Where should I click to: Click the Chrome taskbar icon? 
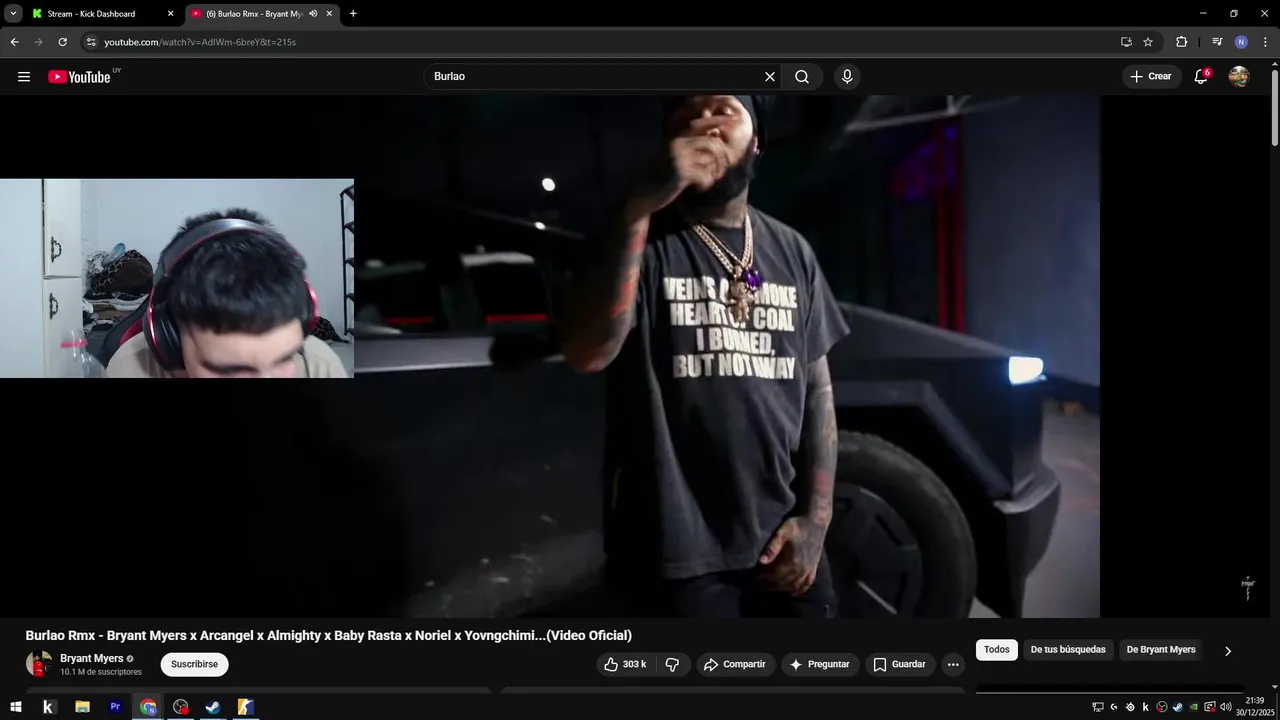coord(148,707)
